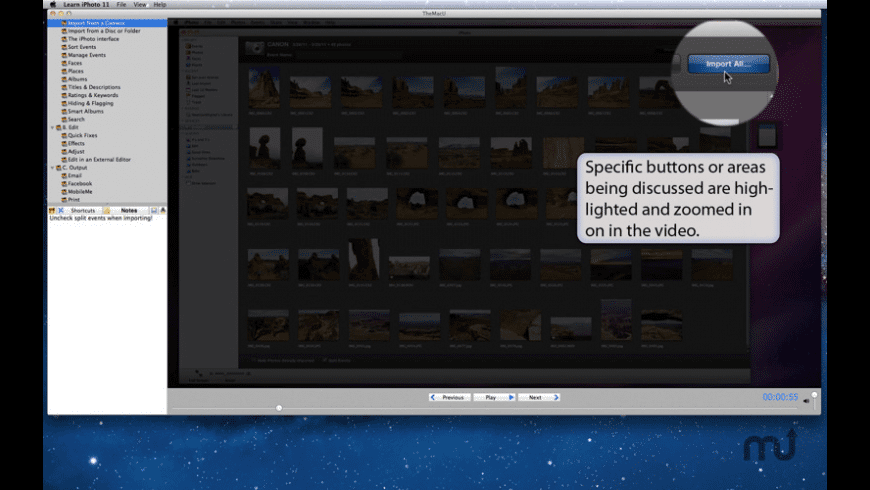Switch to the Notes tab
Image resolution: width=870 pixels, height=490 pixels.
129,210
